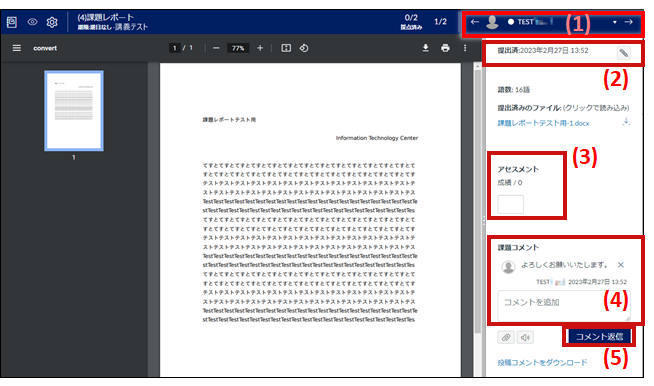The image size is (654, 386).
Task: Rotate the page with the rotate icon
Action: (x=304, y=48)
